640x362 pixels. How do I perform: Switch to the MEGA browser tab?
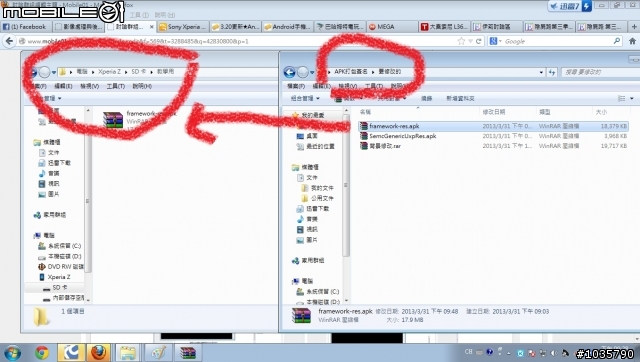(x=385, y=27)
